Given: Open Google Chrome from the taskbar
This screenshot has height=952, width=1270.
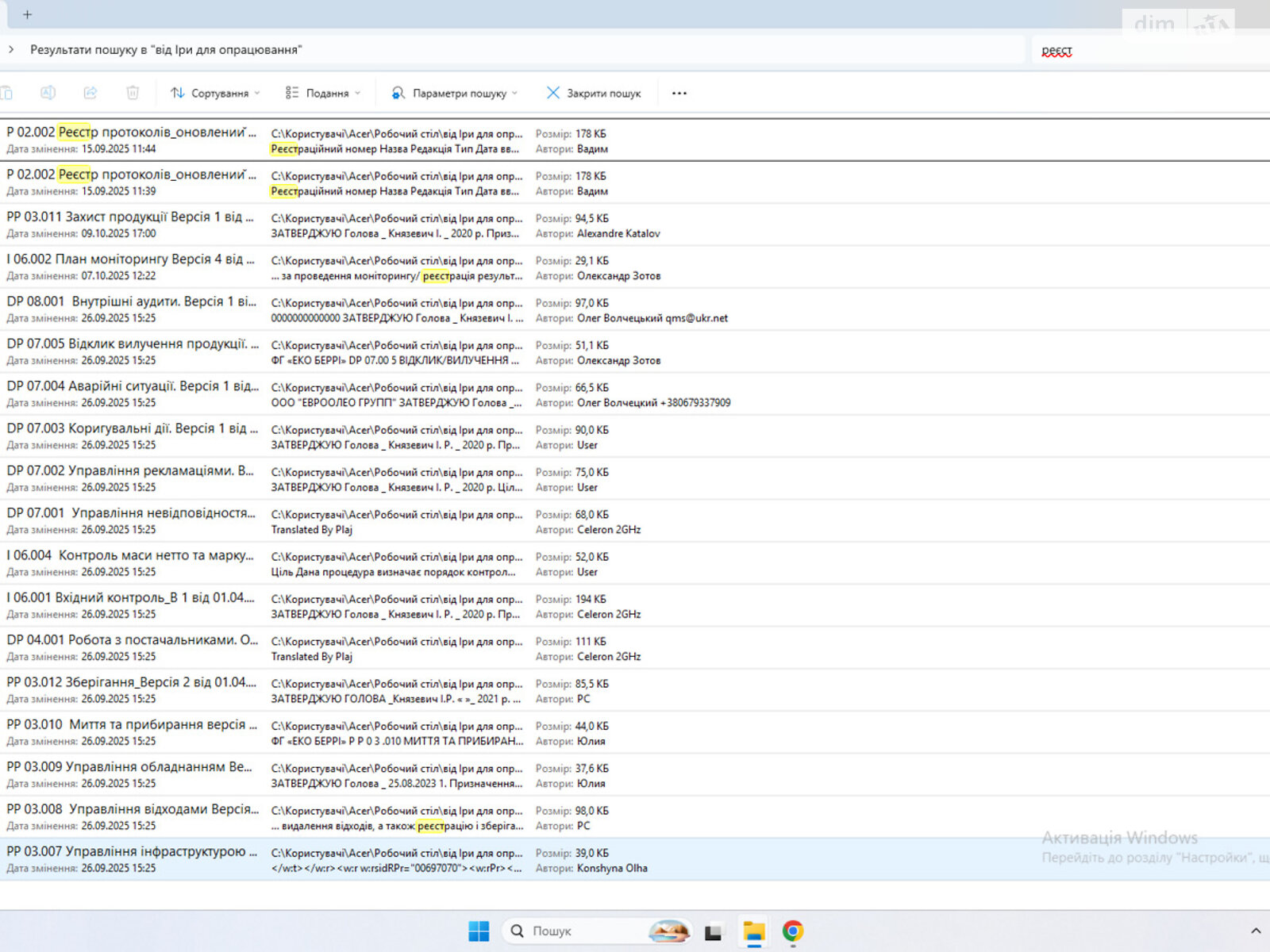Looking at the screenshot, I should [792, 931].
